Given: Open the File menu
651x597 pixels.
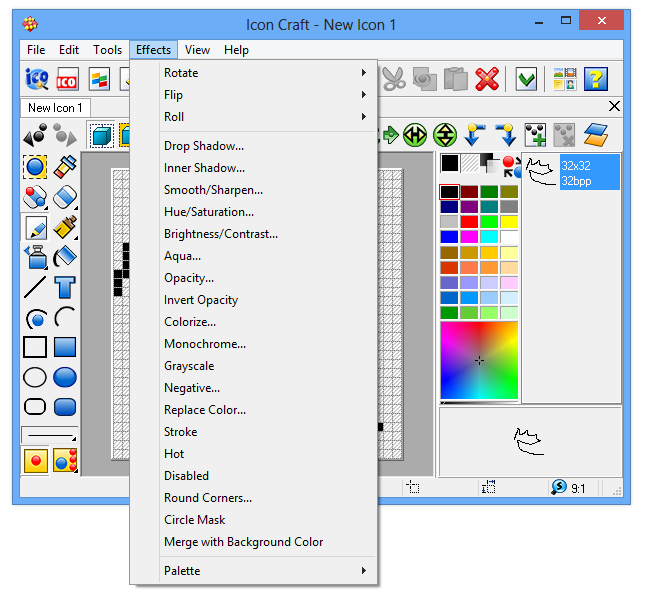Looking at the screenshot, I should point(36,50).
